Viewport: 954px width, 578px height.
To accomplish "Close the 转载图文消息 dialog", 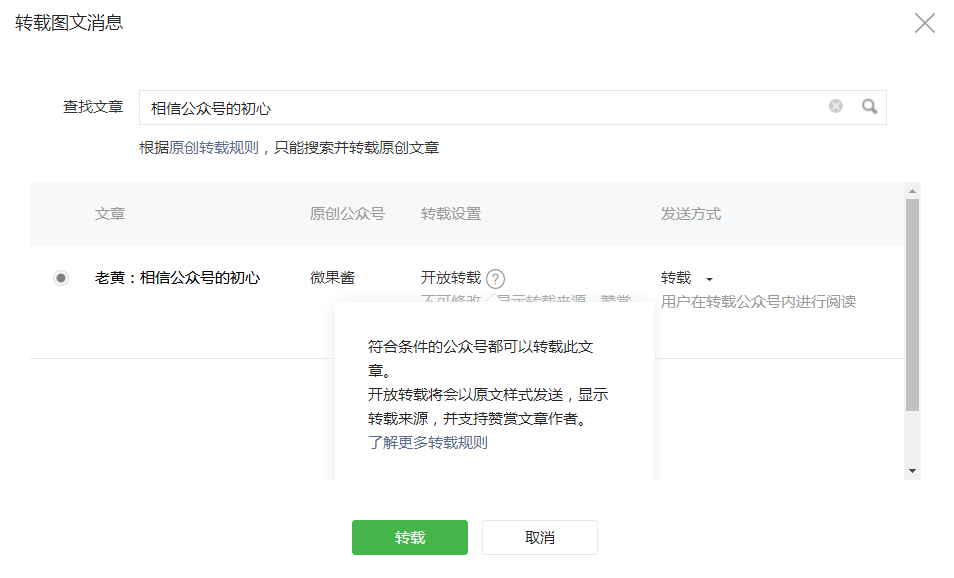I will tap(924, 23).
